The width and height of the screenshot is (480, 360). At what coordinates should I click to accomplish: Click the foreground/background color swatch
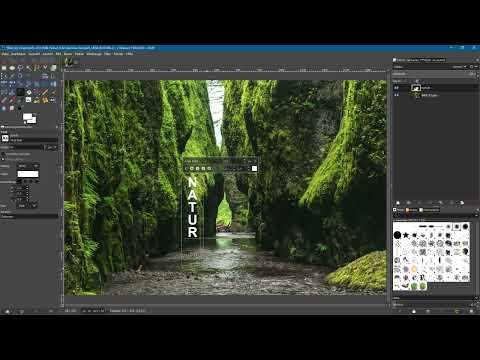point(29,118)
